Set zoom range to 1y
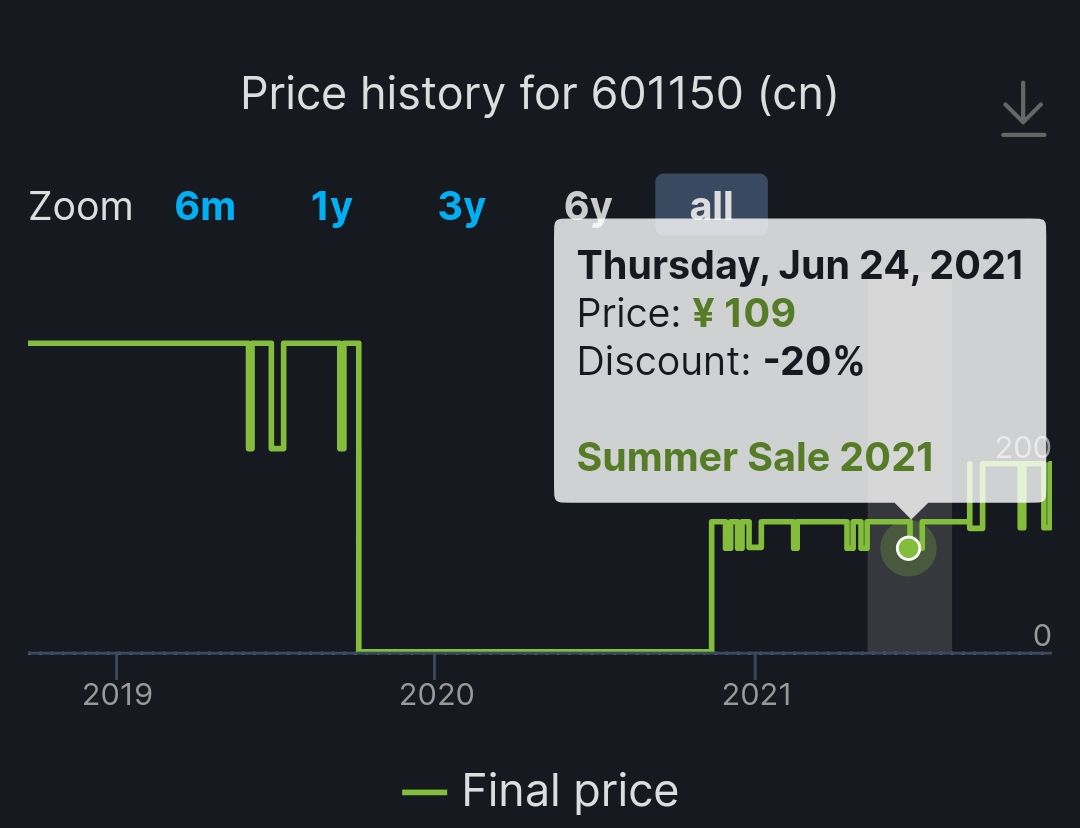Viewport: 1080px width, 828px height. pyautogui.click(x=331, y=206)
